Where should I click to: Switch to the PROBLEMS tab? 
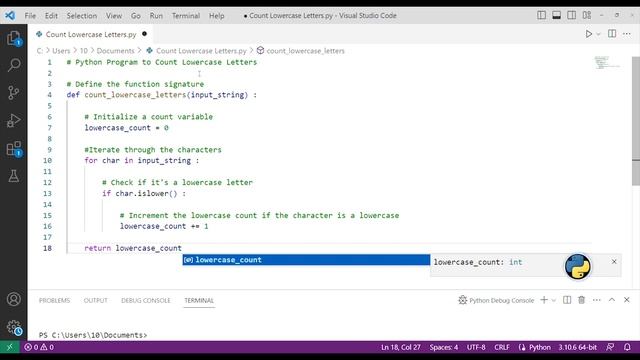(x=54, y=300)
